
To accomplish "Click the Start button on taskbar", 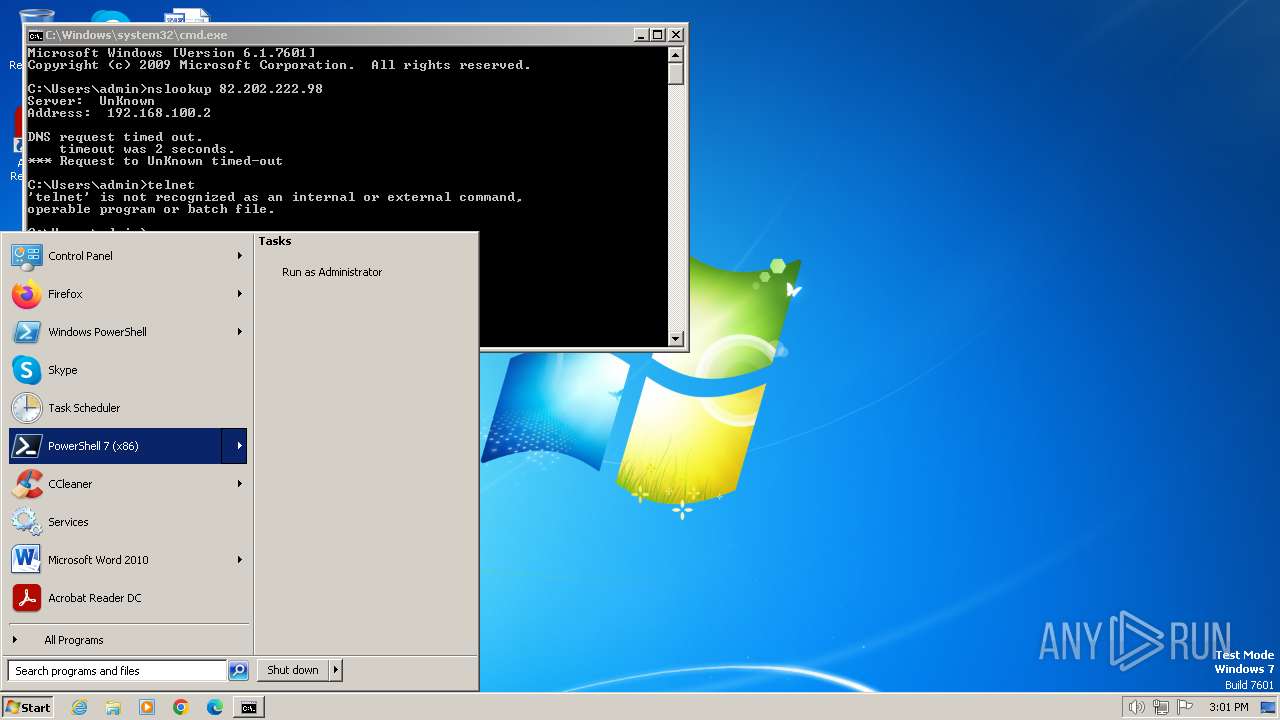I will [x=28, y=707].
